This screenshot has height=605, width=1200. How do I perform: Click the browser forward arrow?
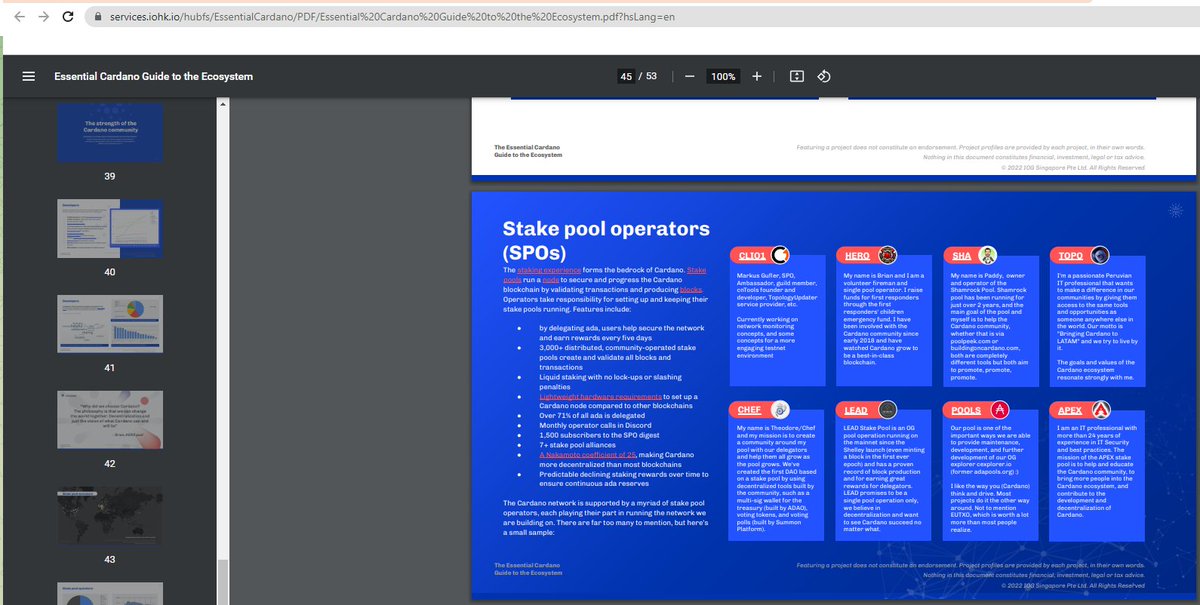click(x=42, y=17)
